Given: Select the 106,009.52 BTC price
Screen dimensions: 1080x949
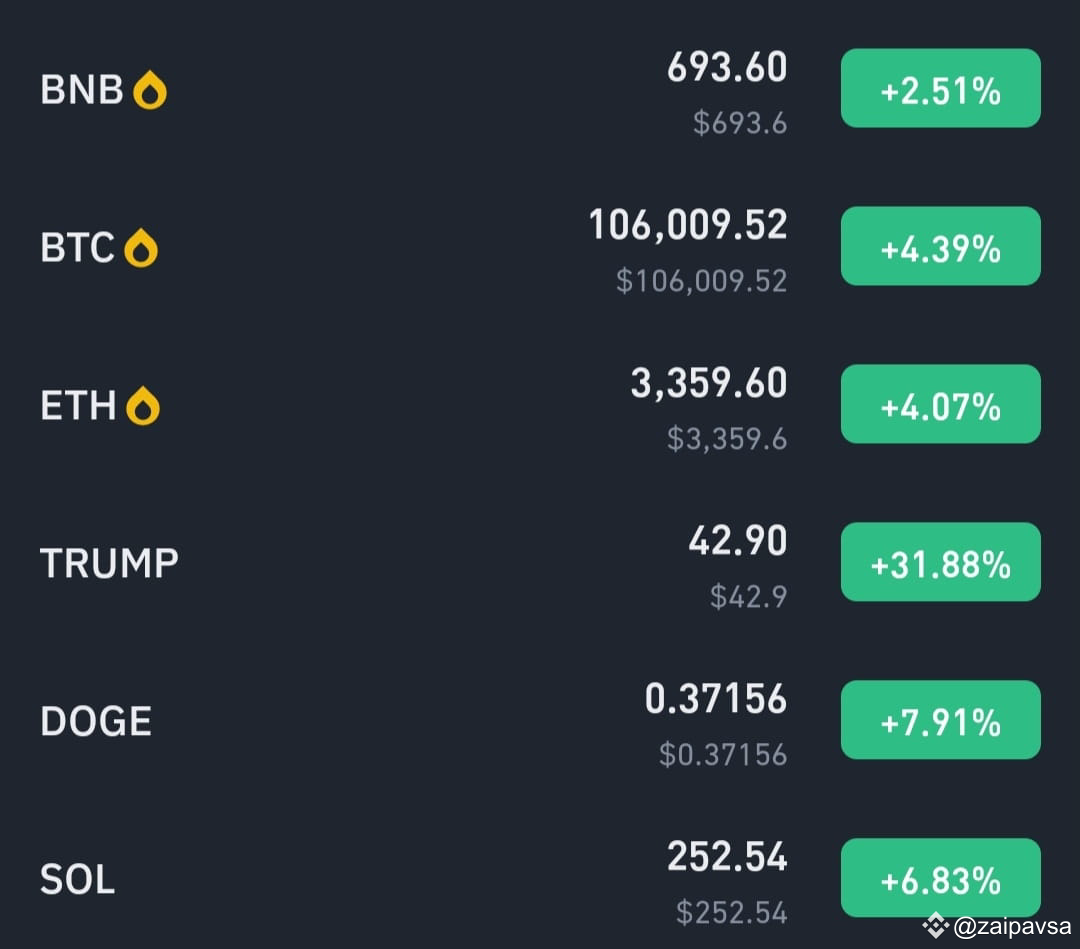Looking at the screenshot, I should point(687,226).
